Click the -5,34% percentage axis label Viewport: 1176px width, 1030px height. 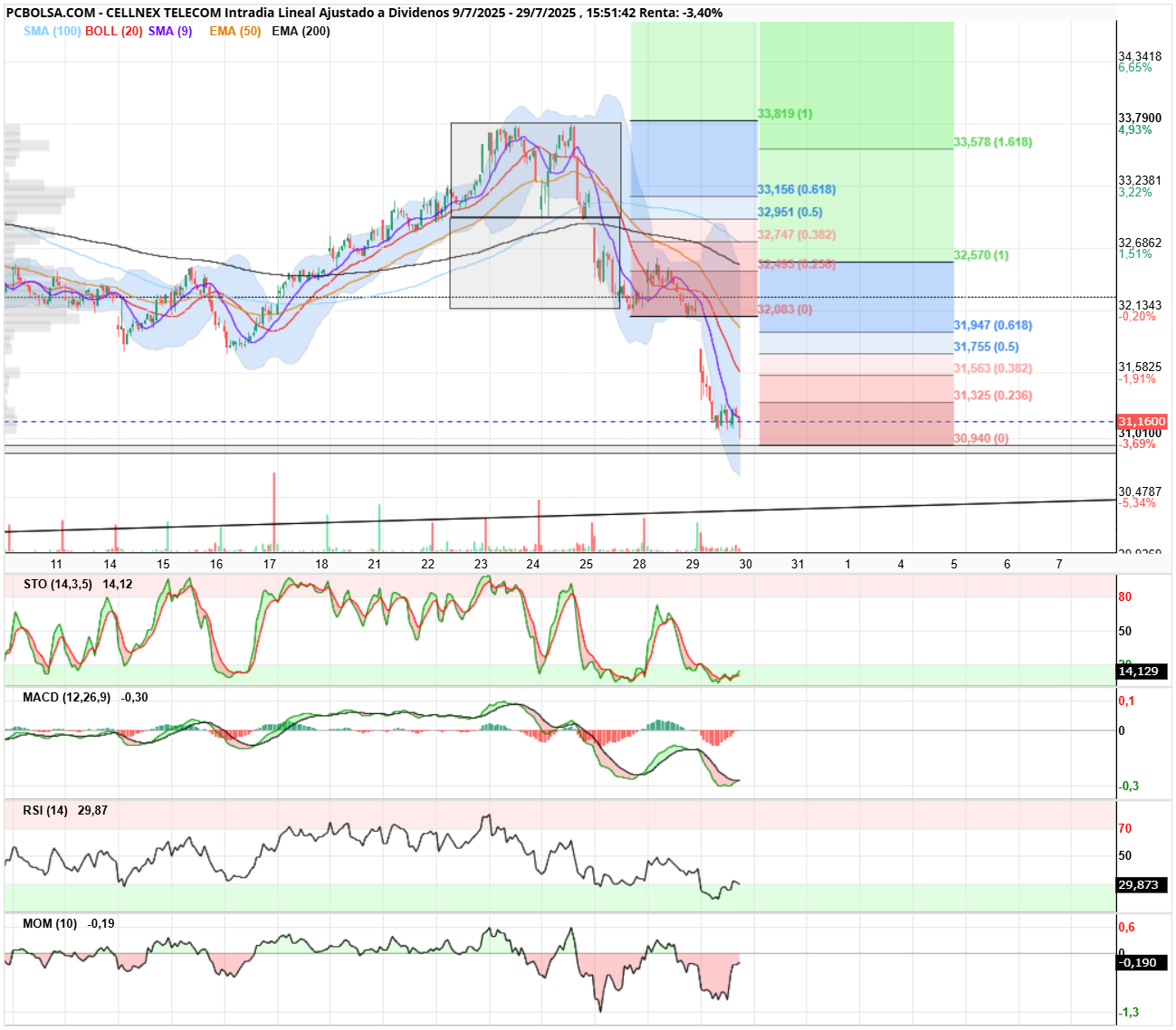click(1137, 503)
